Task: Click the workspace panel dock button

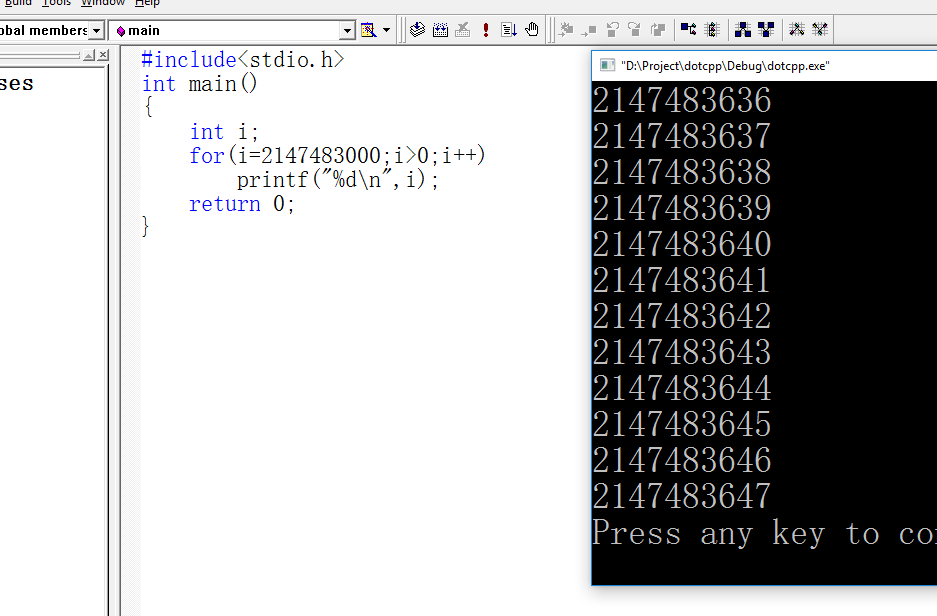Action: coord(89,55)
